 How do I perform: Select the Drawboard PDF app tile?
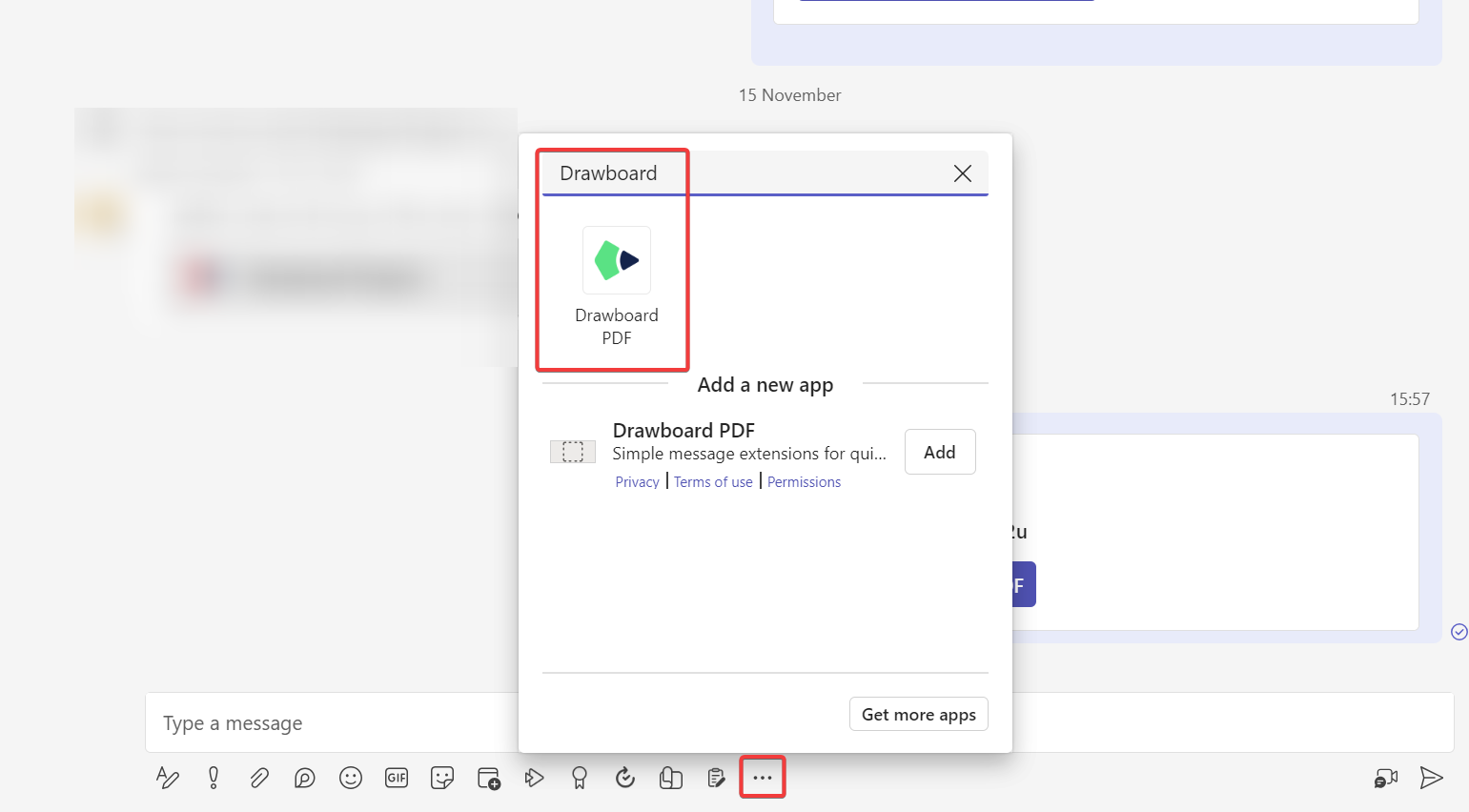pos(617,286)
